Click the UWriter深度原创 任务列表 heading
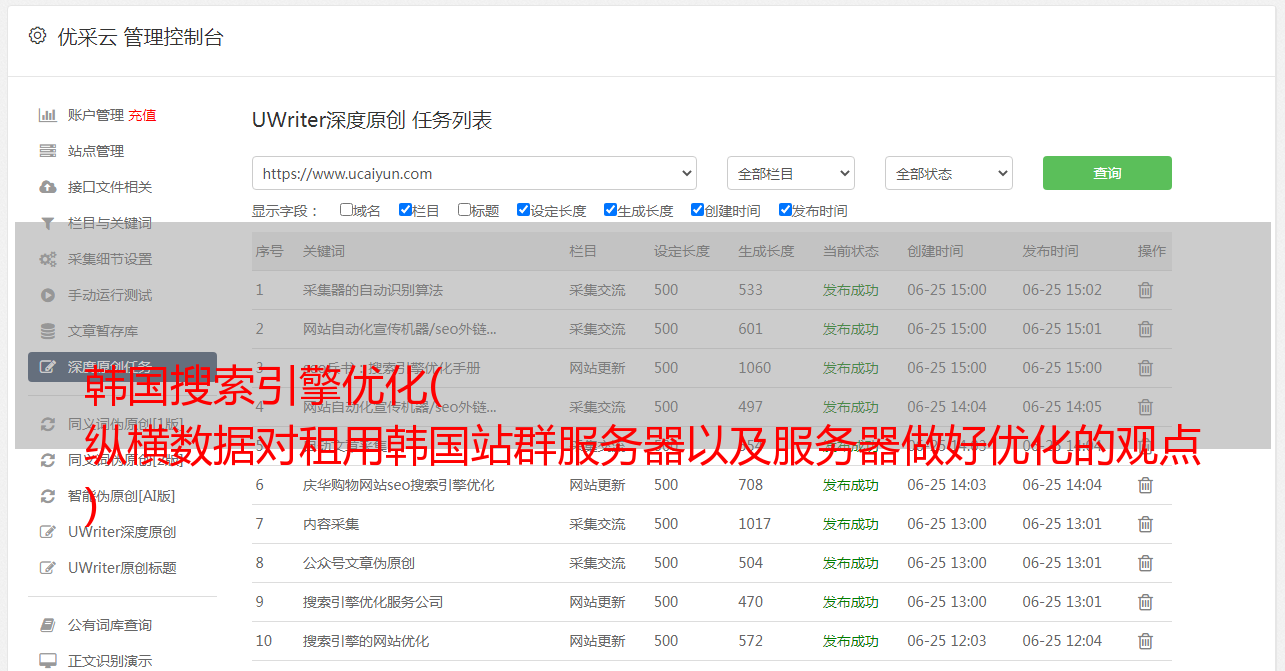Image resolution: width=1285 pixels, height=671 pixels. tap(372, 120)
